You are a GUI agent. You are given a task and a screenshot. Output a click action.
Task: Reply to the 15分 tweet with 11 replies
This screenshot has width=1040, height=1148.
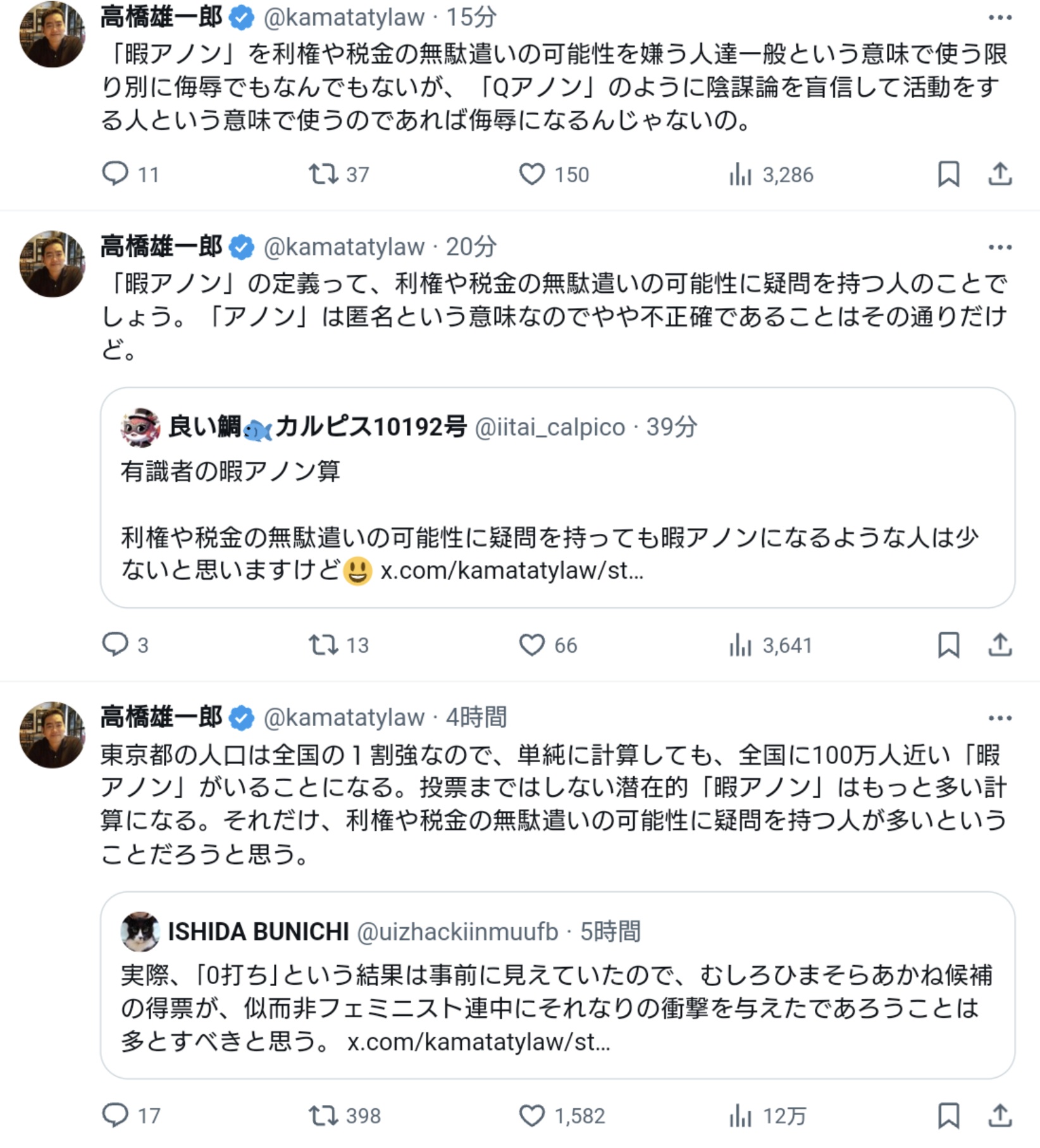coord(115,173)
